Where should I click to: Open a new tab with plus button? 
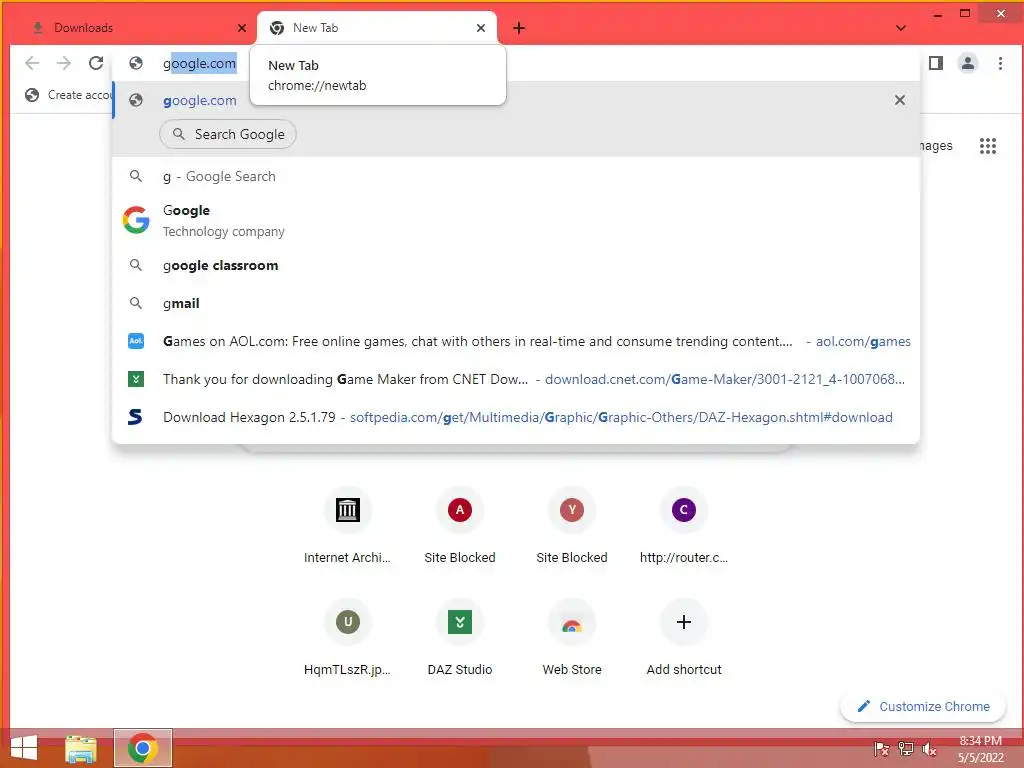click(x=519, y=28)
